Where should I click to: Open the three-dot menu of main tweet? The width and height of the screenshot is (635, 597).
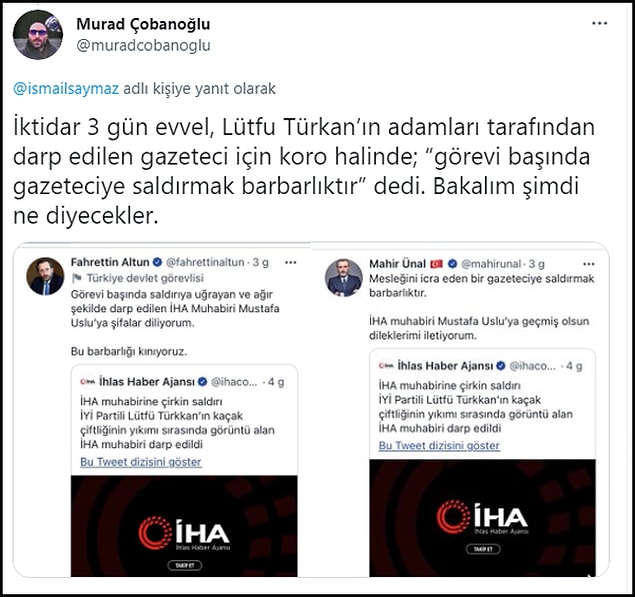tap(599, 23)
